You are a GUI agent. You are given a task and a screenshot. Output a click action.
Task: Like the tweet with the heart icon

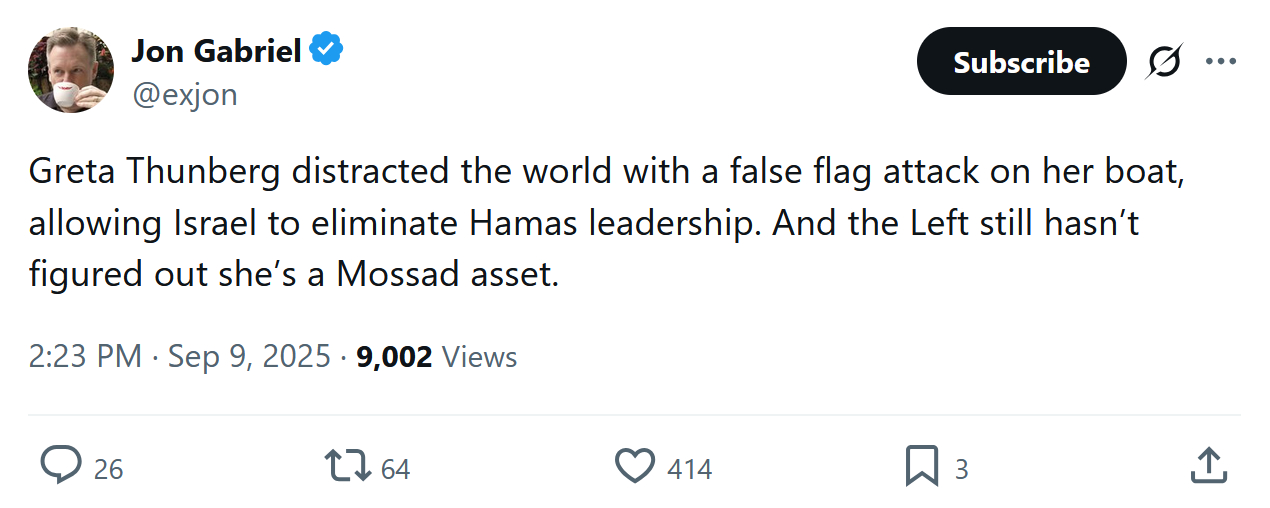pos(635,466)
